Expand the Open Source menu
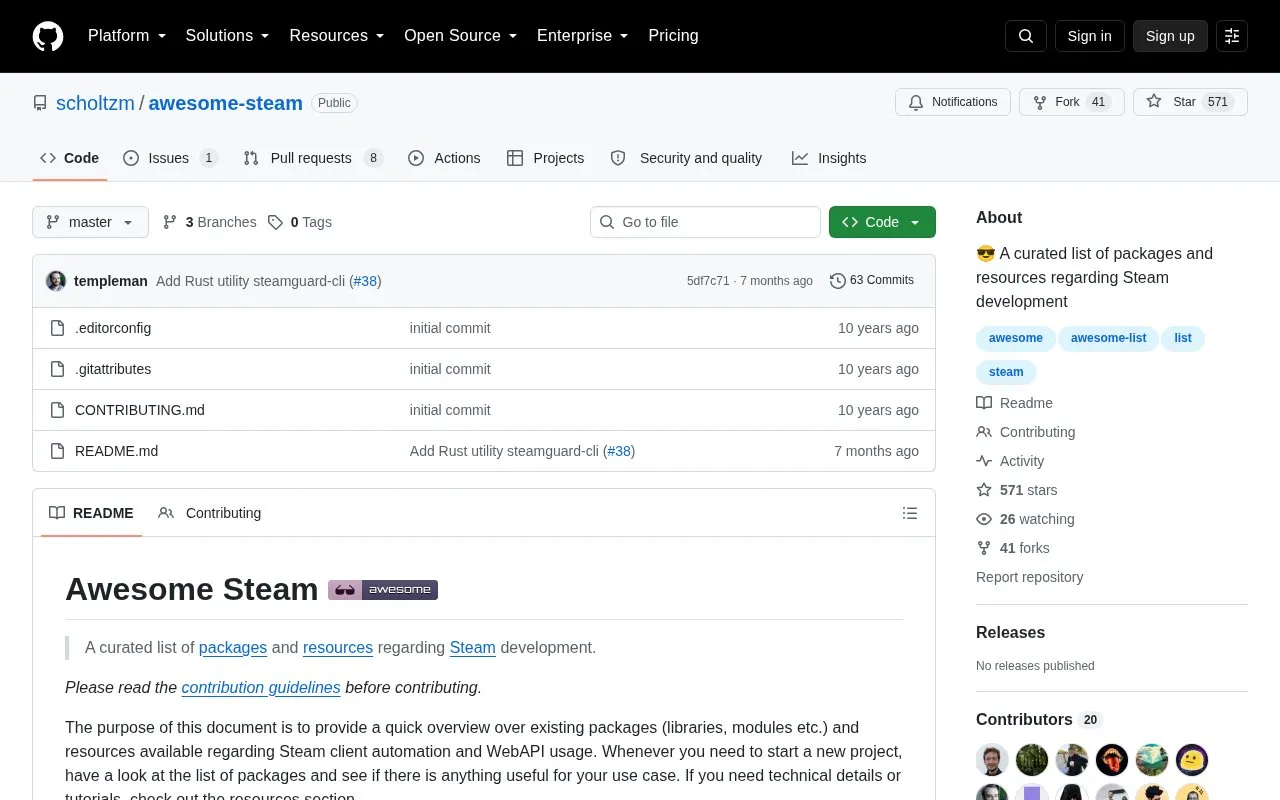 (x=461, y=36)
